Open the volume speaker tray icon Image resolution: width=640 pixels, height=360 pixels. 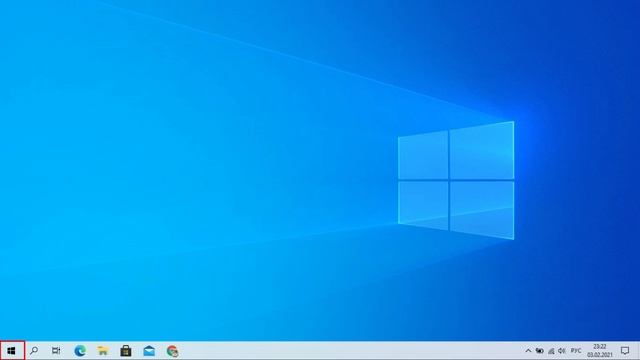tap(562, 351)
